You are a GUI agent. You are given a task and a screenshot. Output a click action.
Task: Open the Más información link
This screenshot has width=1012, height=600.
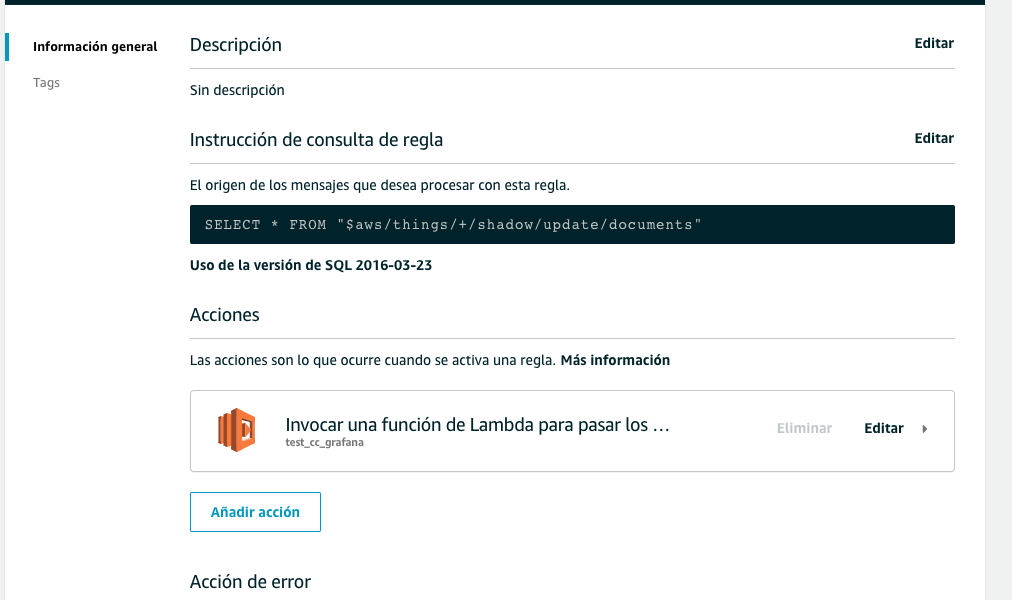(615, 360)
